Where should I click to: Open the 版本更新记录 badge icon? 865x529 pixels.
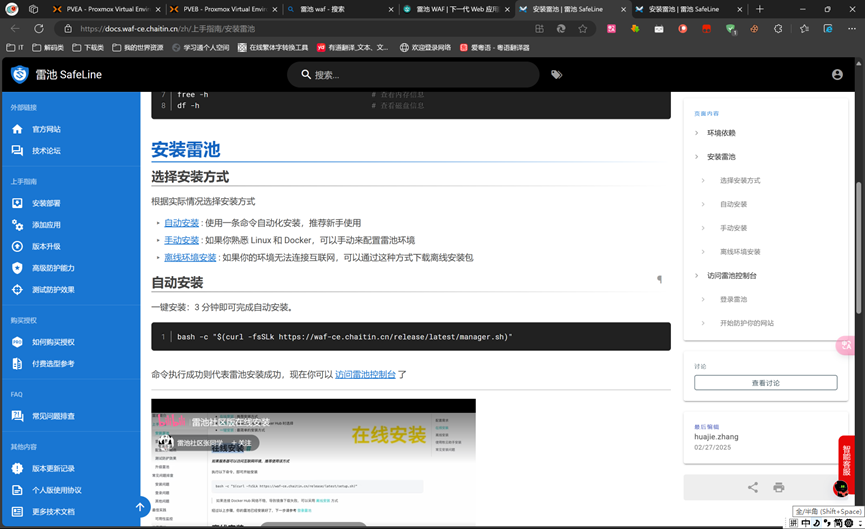tap(17, 468)
